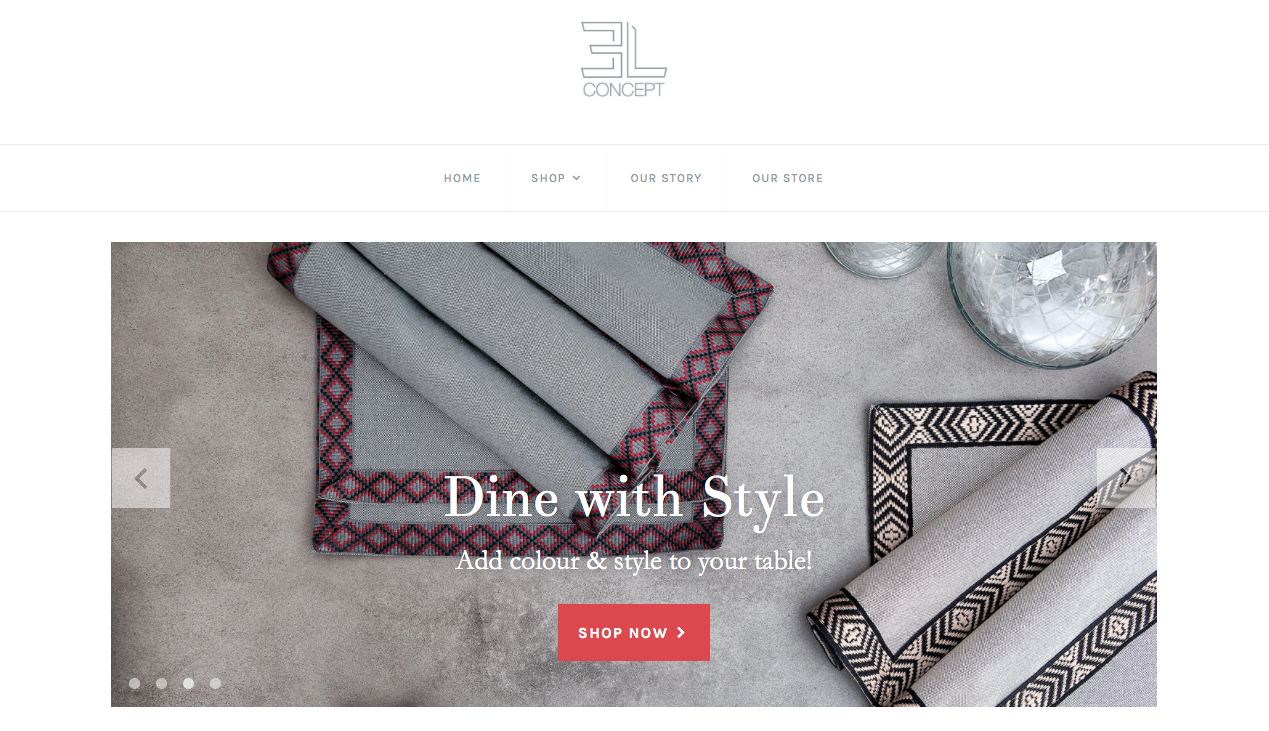Open the Our Store page
The height and width of the screenshot is (731, 1269).
pyautogui.click(x=788, y=178)
